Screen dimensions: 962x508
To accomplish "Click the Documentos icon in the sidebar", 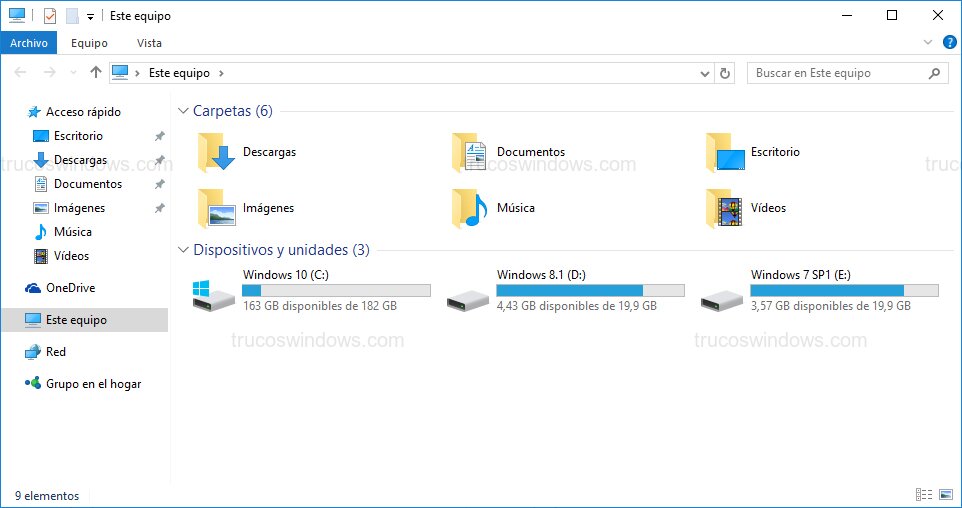I will point(40,184).
